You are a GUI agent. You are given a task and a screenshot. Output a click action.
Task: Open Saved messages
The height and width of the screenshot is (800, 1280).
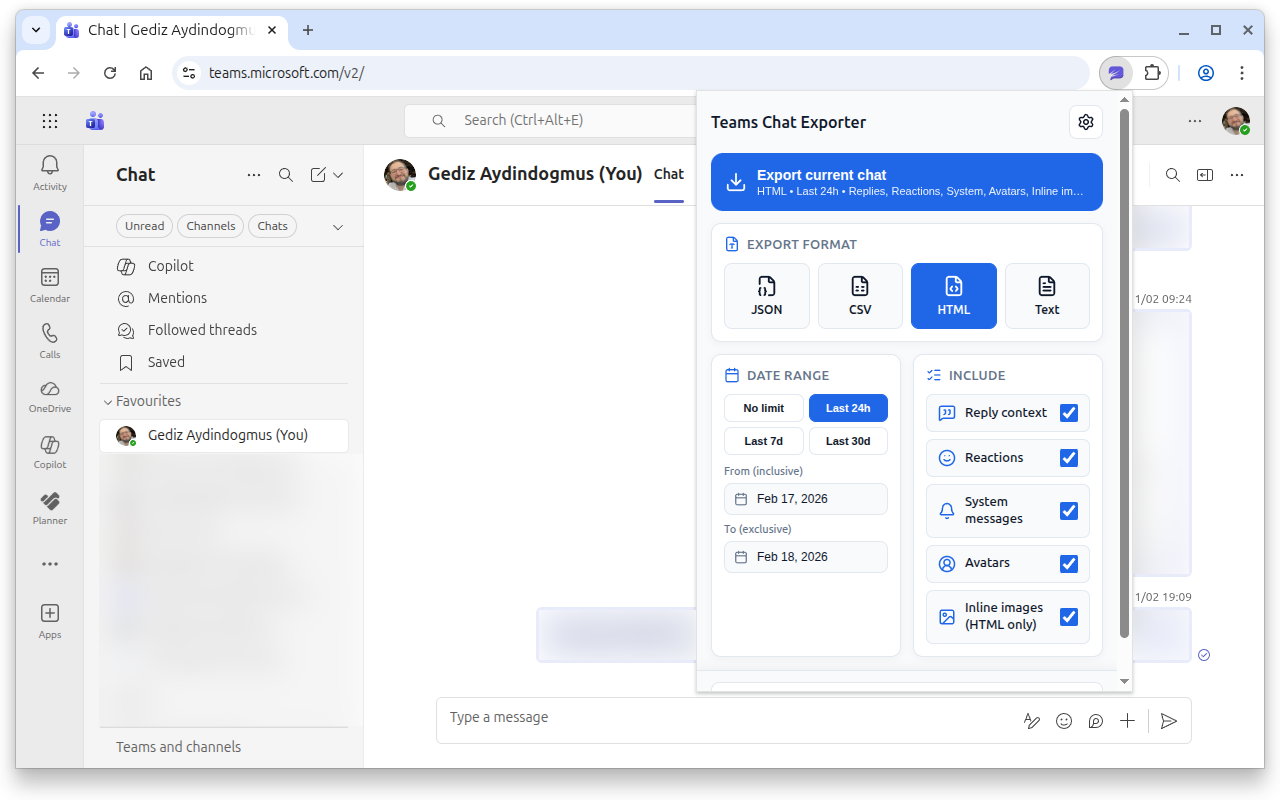click(x=224, y=362)
